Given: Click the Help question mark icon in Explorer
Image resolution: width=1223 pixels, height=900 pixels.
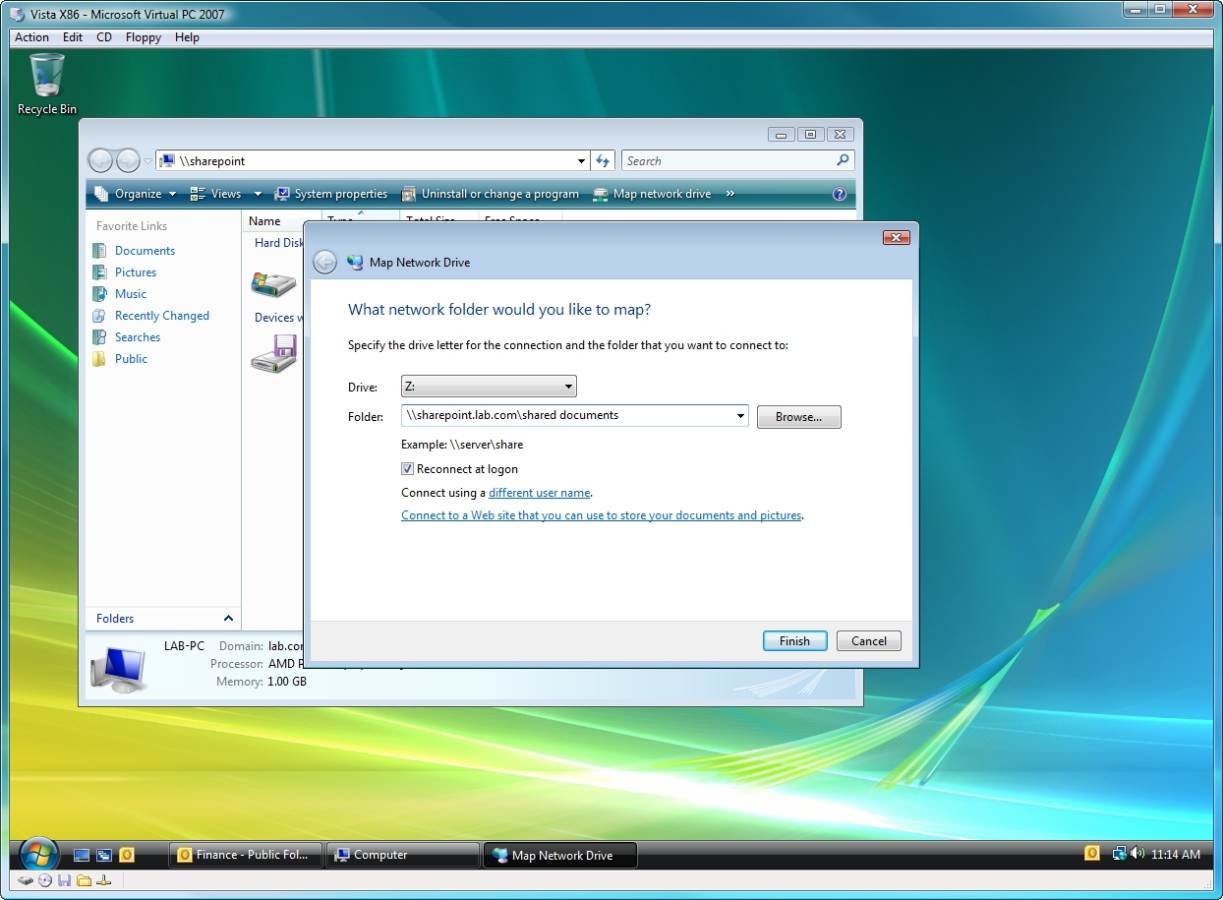Looking at the screenshot, I should [839, 195].
